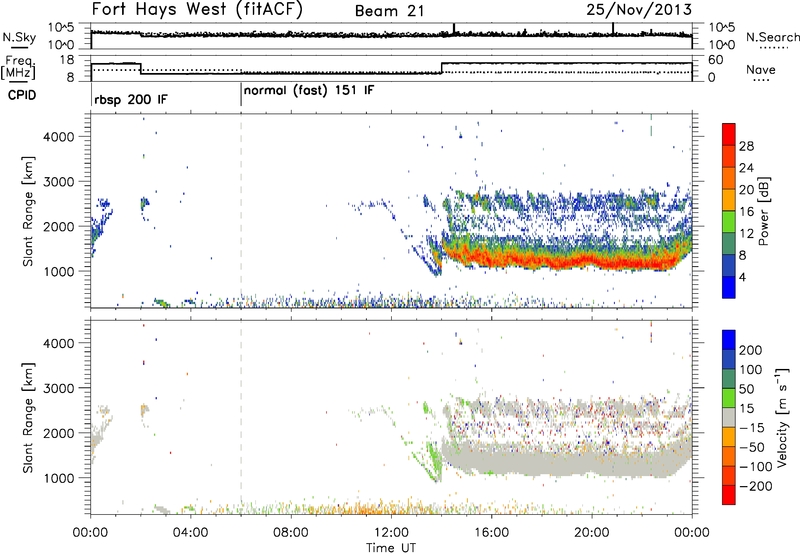The height and width of the screenshot is (554, 800).
Task: Click the 'Fort Hays West (fitACF)' title
Action: coord(197,9)
